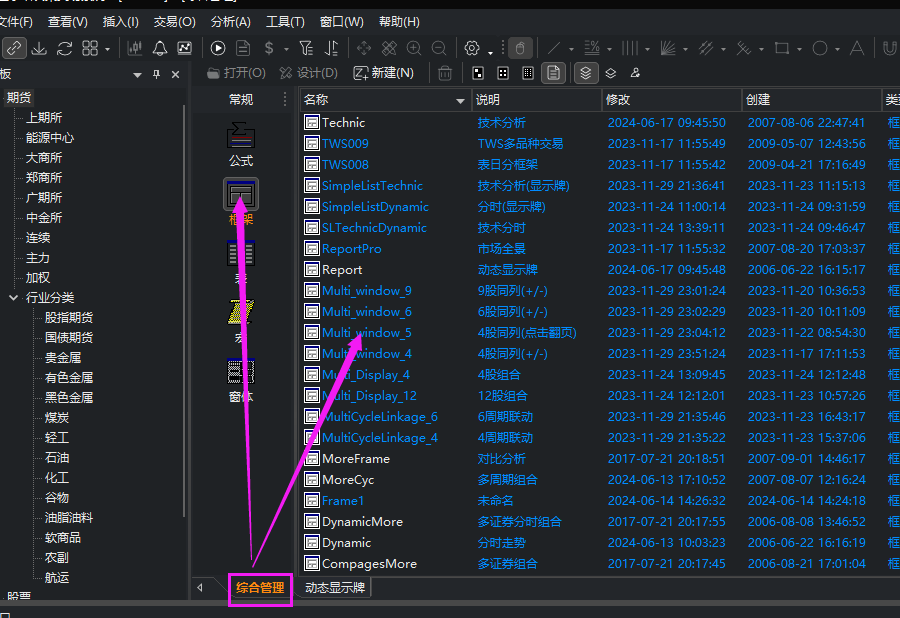
Task: Click the 新建(N) button
Action: coord(383,73)
